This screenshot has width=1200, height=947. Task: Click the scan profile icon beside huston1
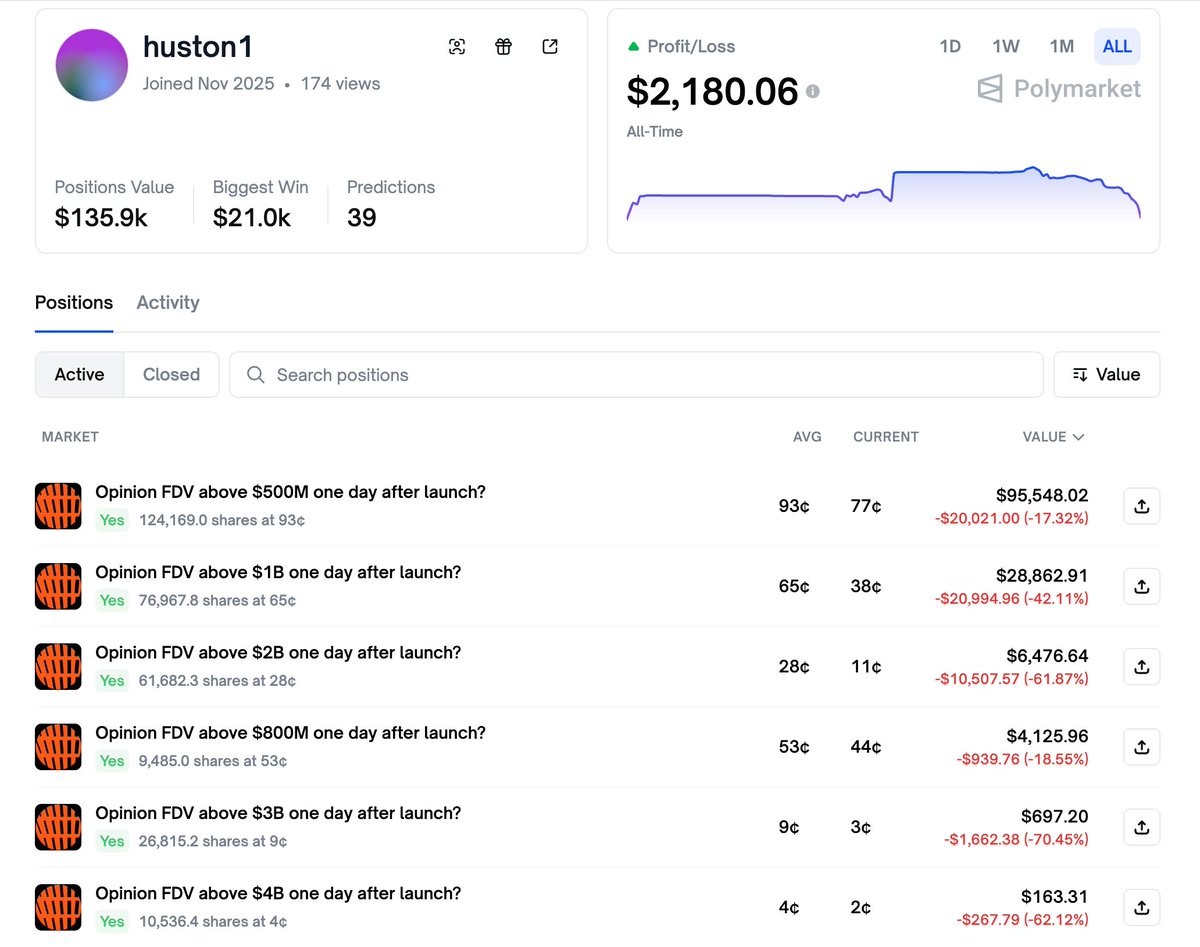pyautogui.click(x=457, y=47)
